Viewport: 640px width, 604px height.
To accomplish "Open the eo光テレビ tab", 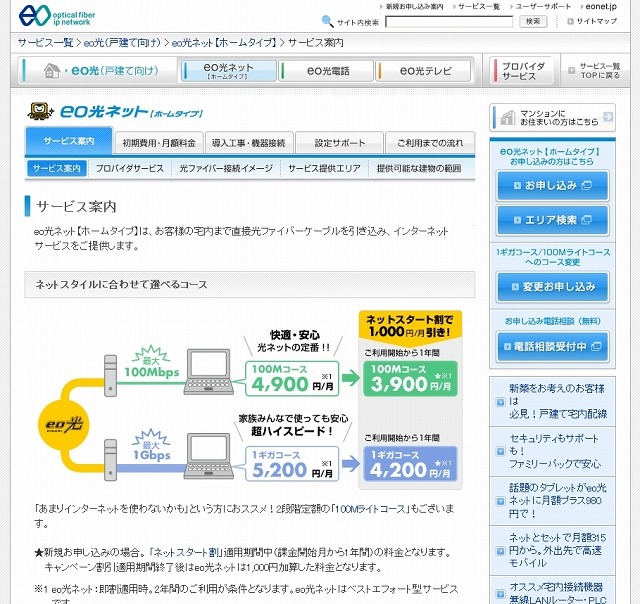I will 423,71.
